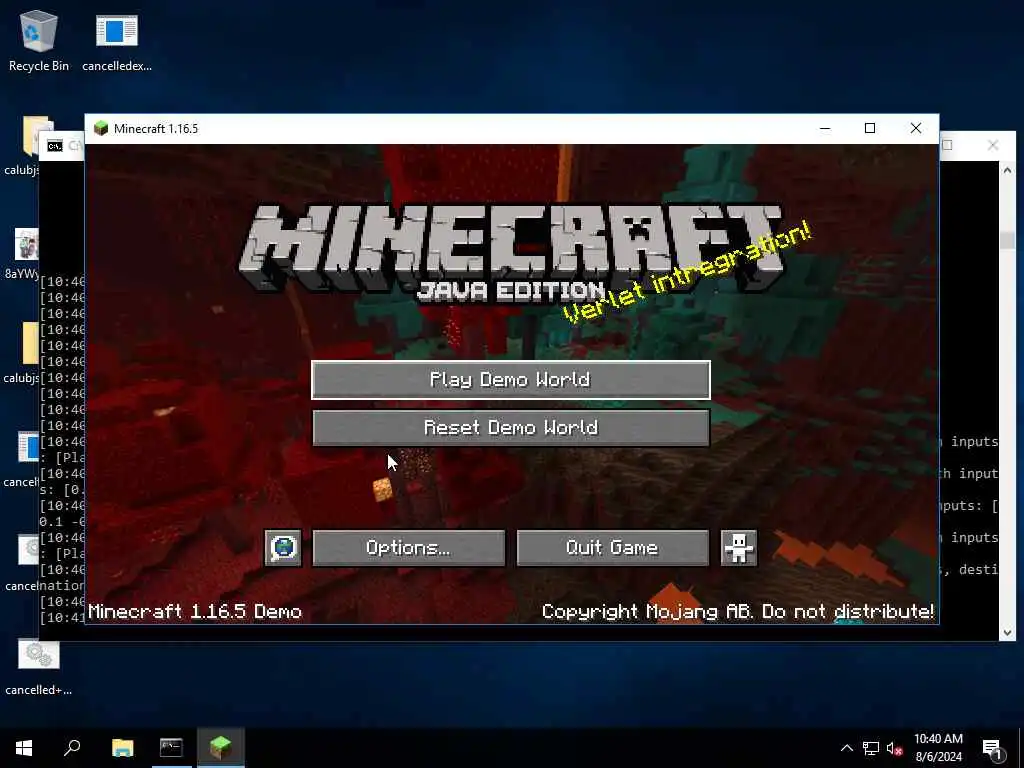This screenshot has height=768, width=1024.
Task: Click the Minecraft grass block title bar icon
Action: [101, 128]
